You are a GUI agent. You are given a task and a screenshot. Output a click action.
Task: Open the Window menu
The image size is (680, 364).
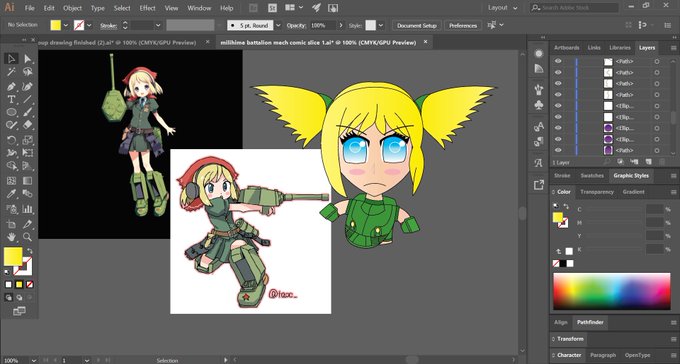pos(199,8)
